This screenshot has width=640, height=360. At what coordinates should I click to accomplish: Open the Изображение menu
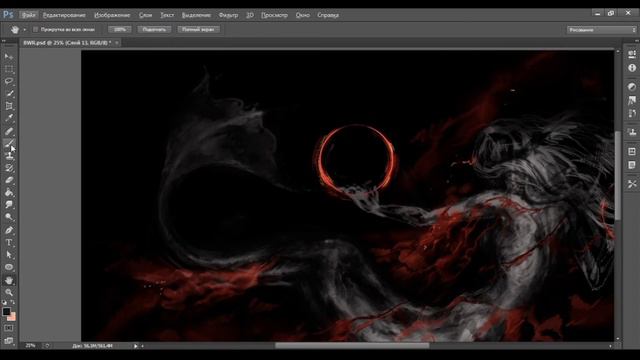pyautogui.click(x=112, y=15)
